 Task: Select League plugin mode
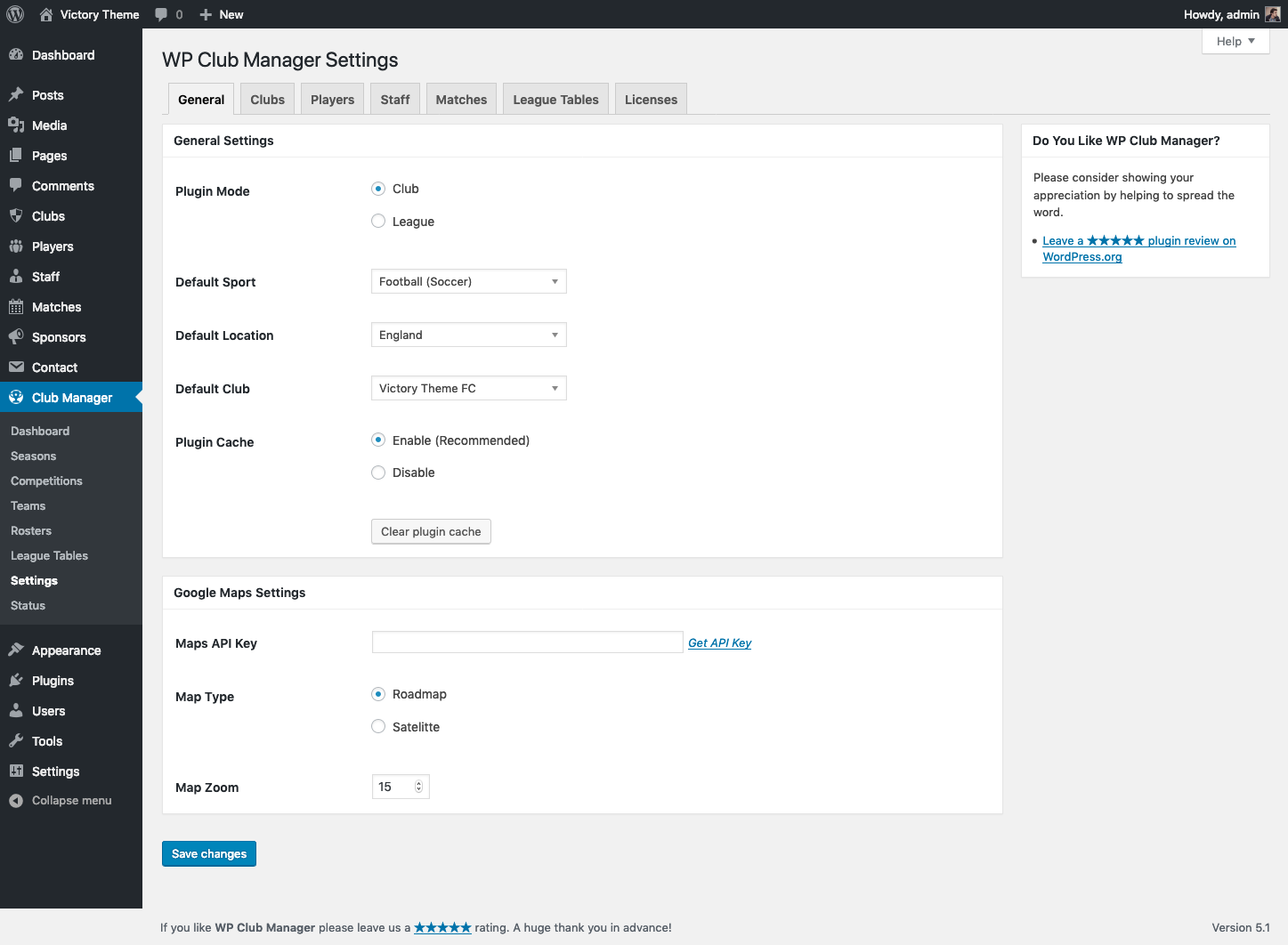click(378, 222)
